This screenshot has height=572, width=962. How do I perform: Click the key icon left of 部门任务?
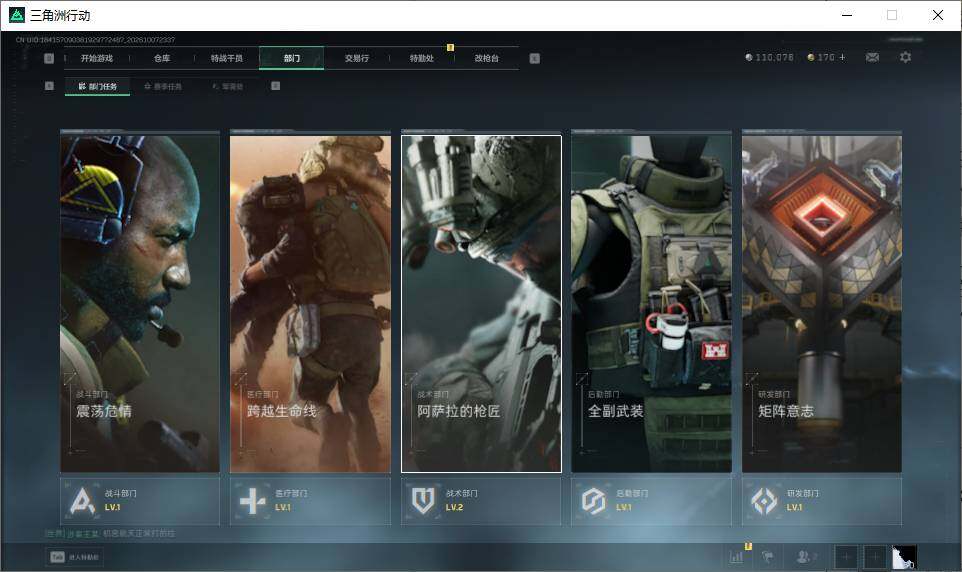tap(49, 86)
